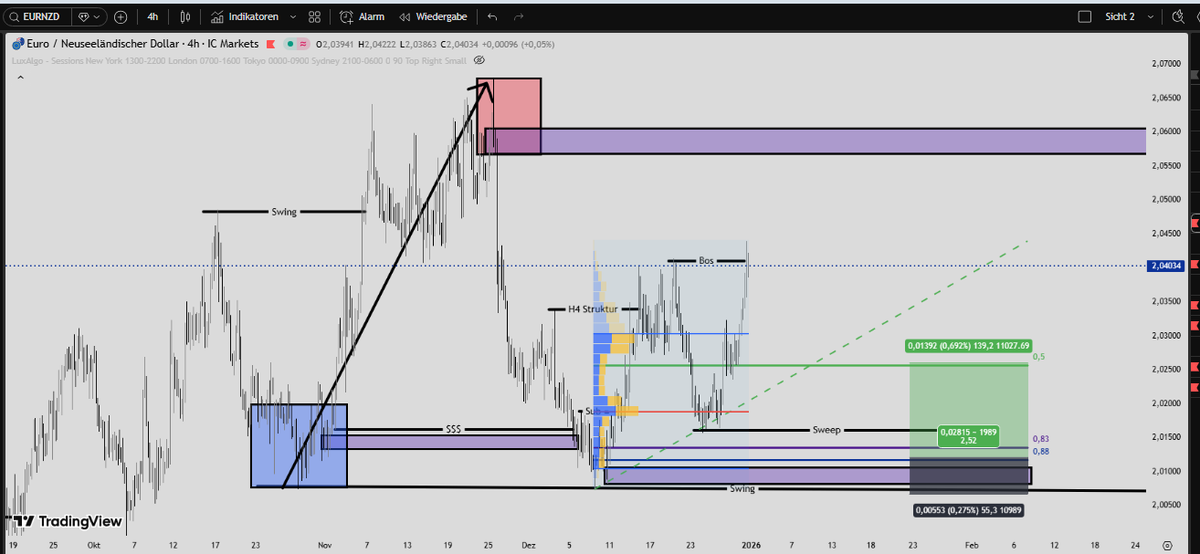
Task: Click the Dez label on the time axis
Action: (x=529, y=545)
